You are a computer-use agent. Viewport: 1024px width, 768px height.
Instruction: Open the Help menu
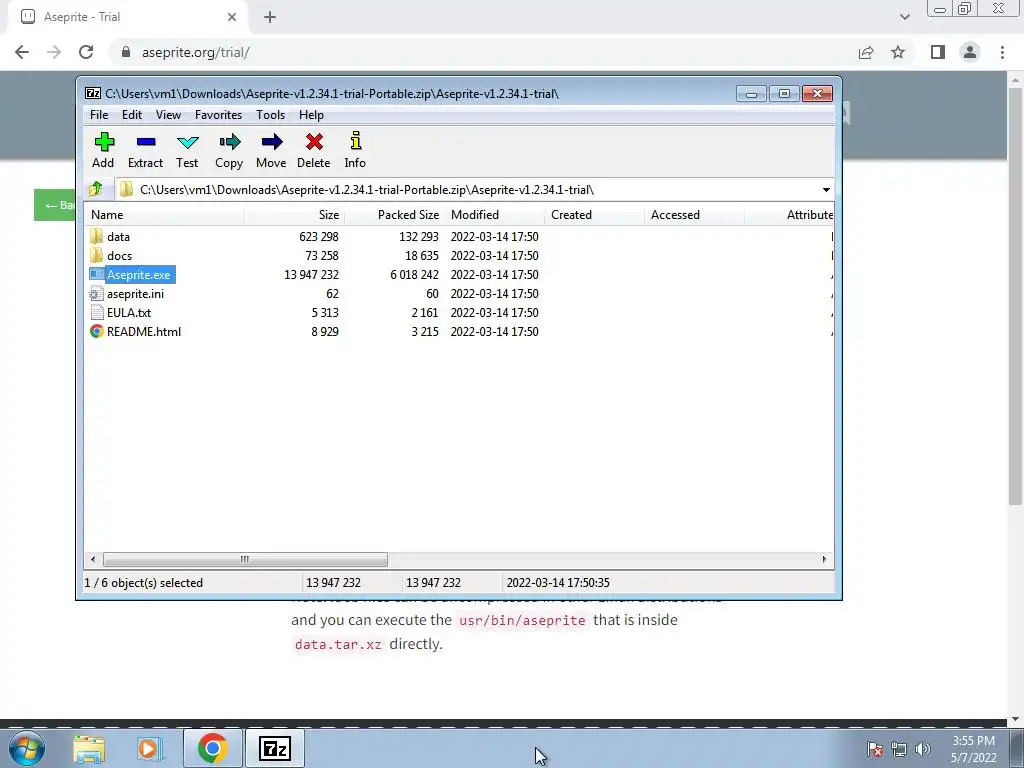(312, 115)
